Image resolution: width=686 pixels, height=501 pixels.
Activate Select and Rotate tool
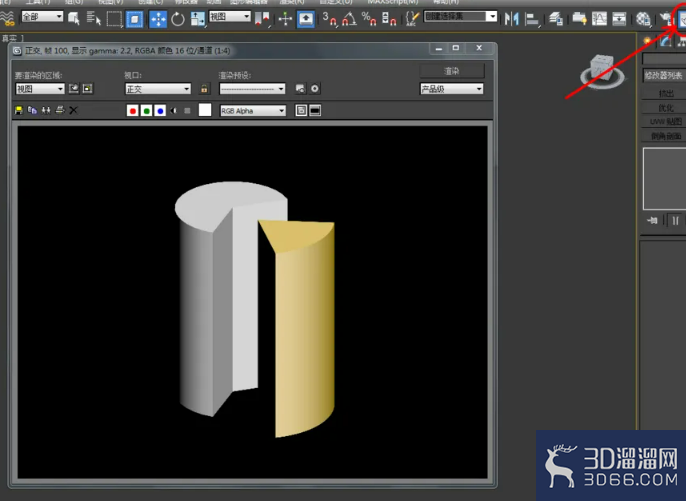click(x=178, y=19)
